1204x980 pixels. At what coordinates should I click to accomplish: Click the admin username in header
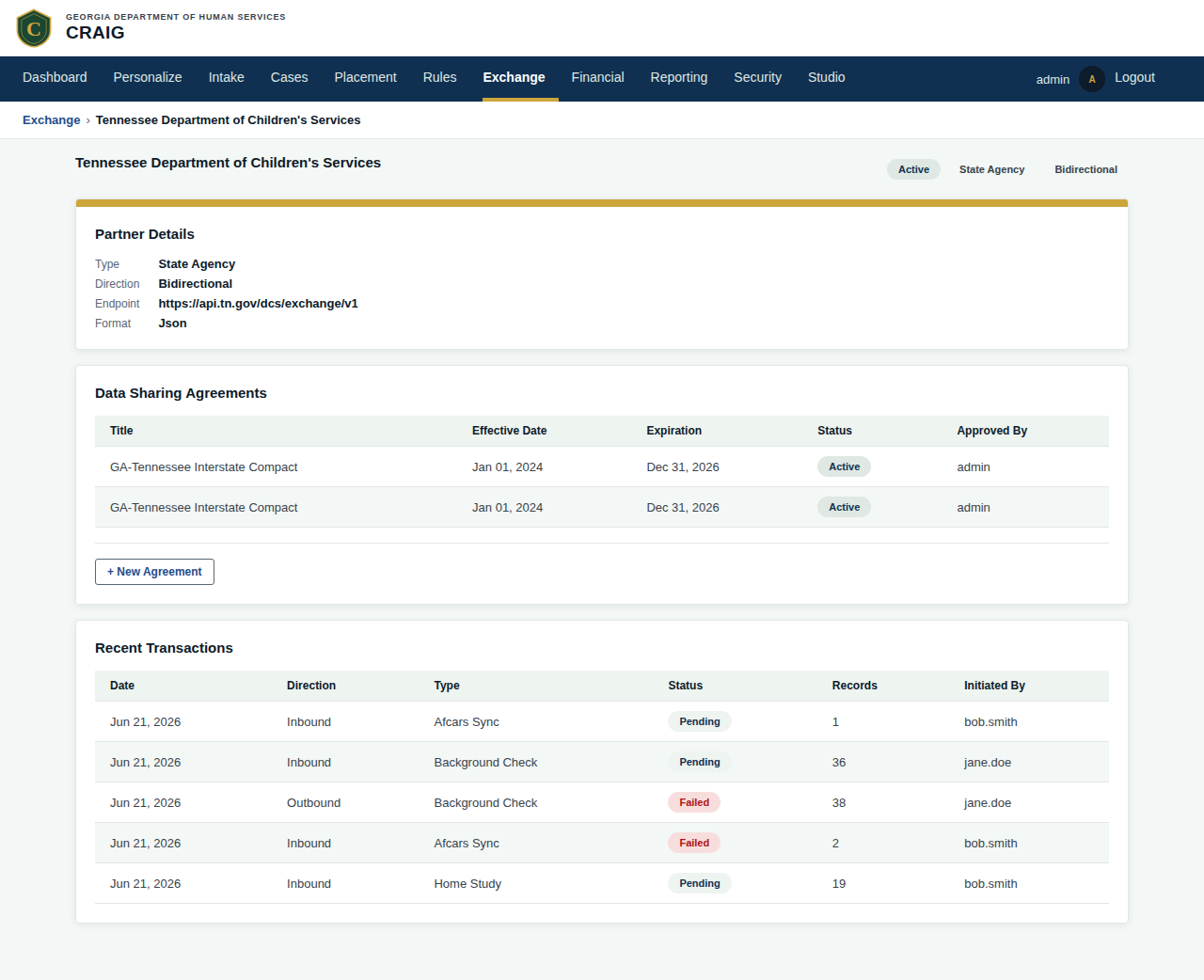coord(1053,80)
